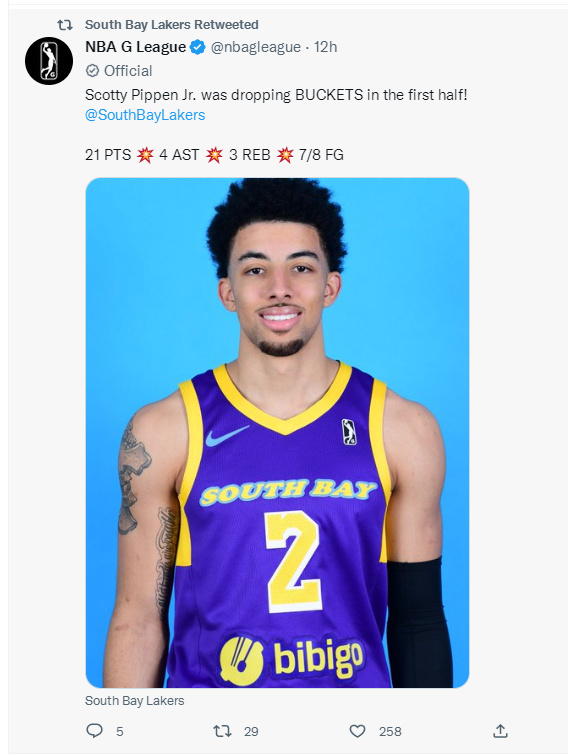Open the Scotty Pippen Jr. photo
Viewport: 568px width, 754px height.
(278, 433)
